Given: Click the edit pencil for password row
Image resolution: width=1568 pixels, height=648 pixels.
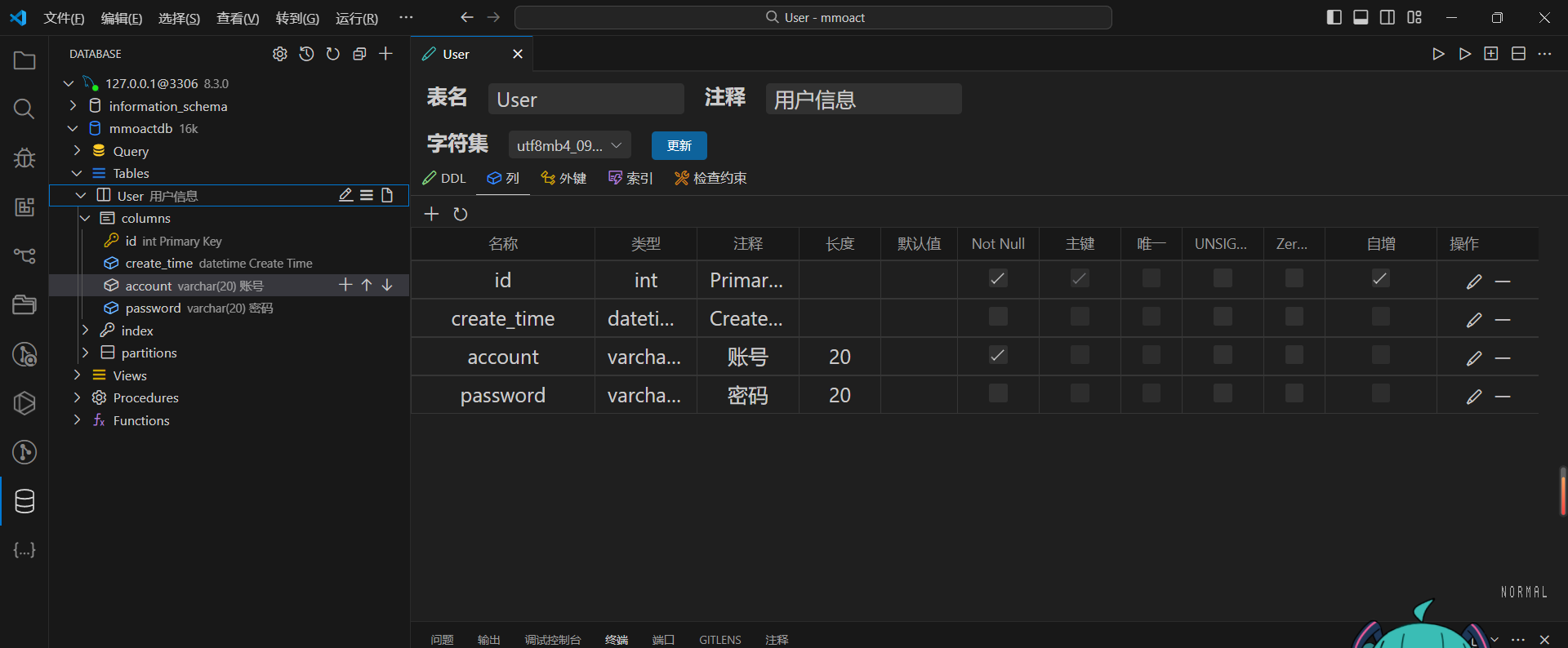Looking at the screenshot, I should [x=1473, y=397].
